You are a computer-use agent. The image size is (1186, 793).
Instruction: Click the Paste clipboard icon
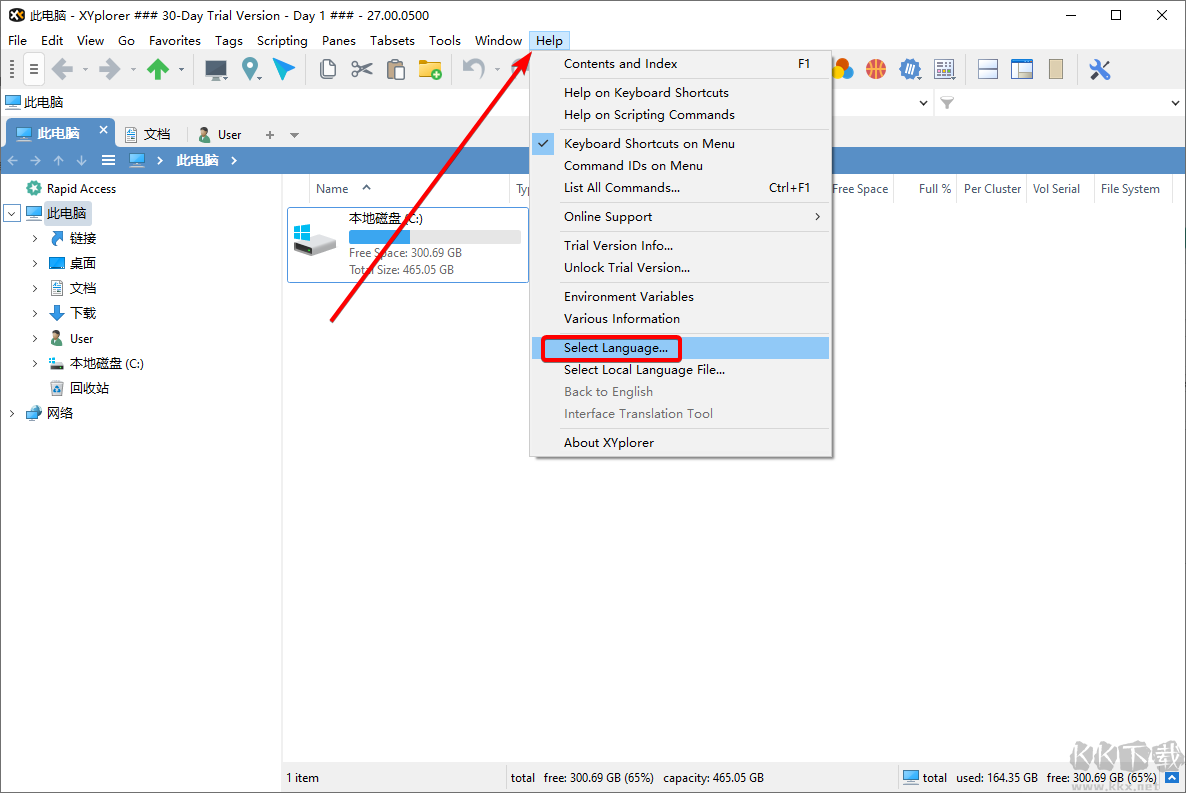(396, 70)
